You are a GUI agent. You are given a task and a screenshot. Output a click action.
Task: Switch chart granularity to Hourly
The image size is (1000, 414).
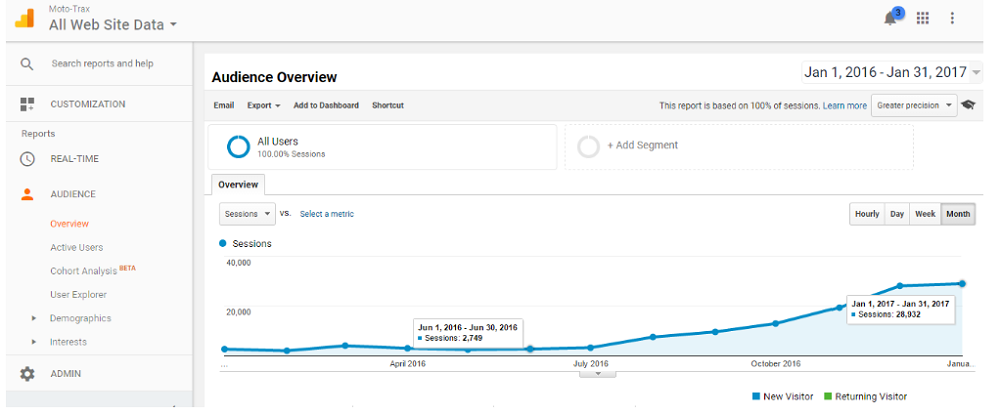(x=866, y=214)
